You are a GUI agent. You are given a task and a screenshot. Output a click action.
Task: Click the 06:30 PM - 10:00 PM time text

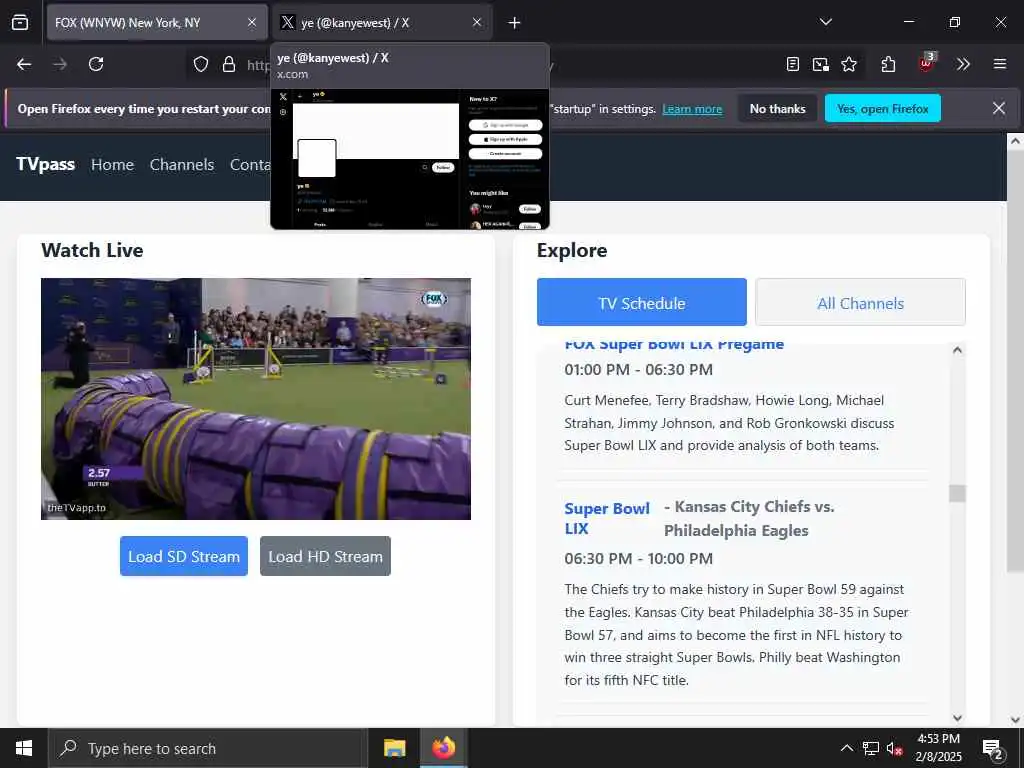[x=639, y=559]
